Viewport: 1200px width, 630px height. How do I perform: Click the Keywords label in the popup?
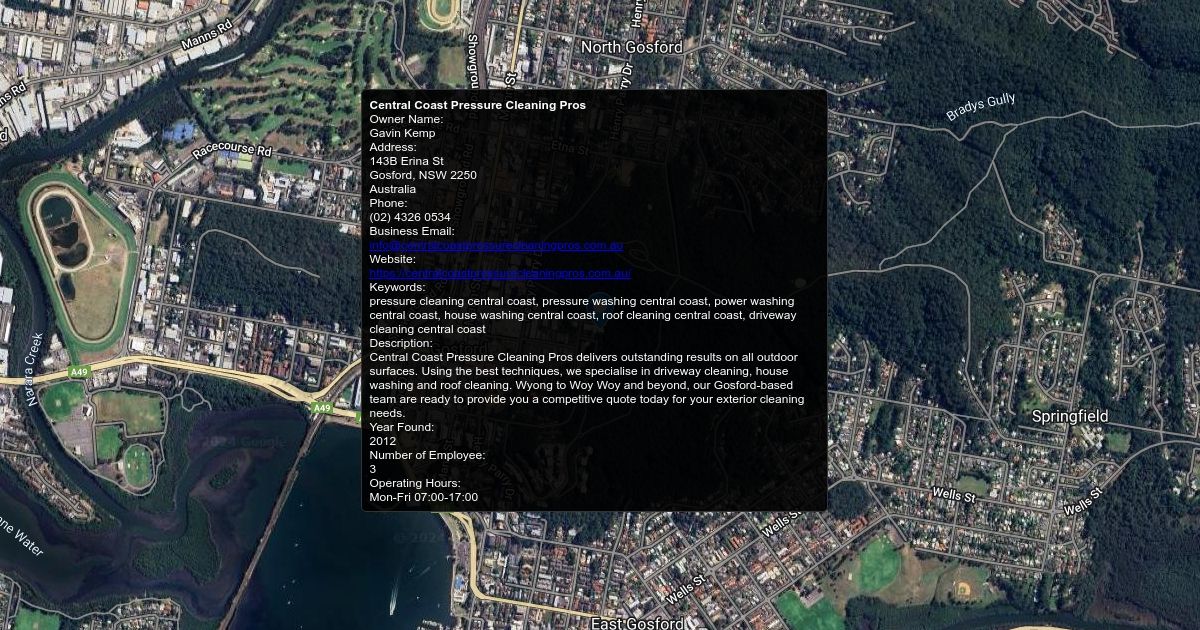(x=397, y=287)
